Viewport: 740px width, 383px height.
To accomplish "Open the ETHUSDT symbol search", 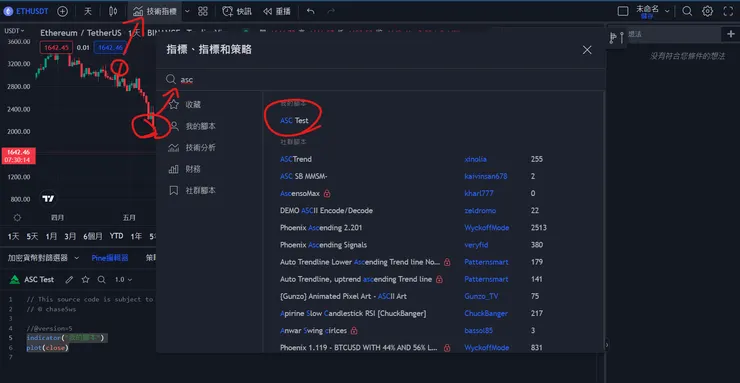I will tap(26, 11).
